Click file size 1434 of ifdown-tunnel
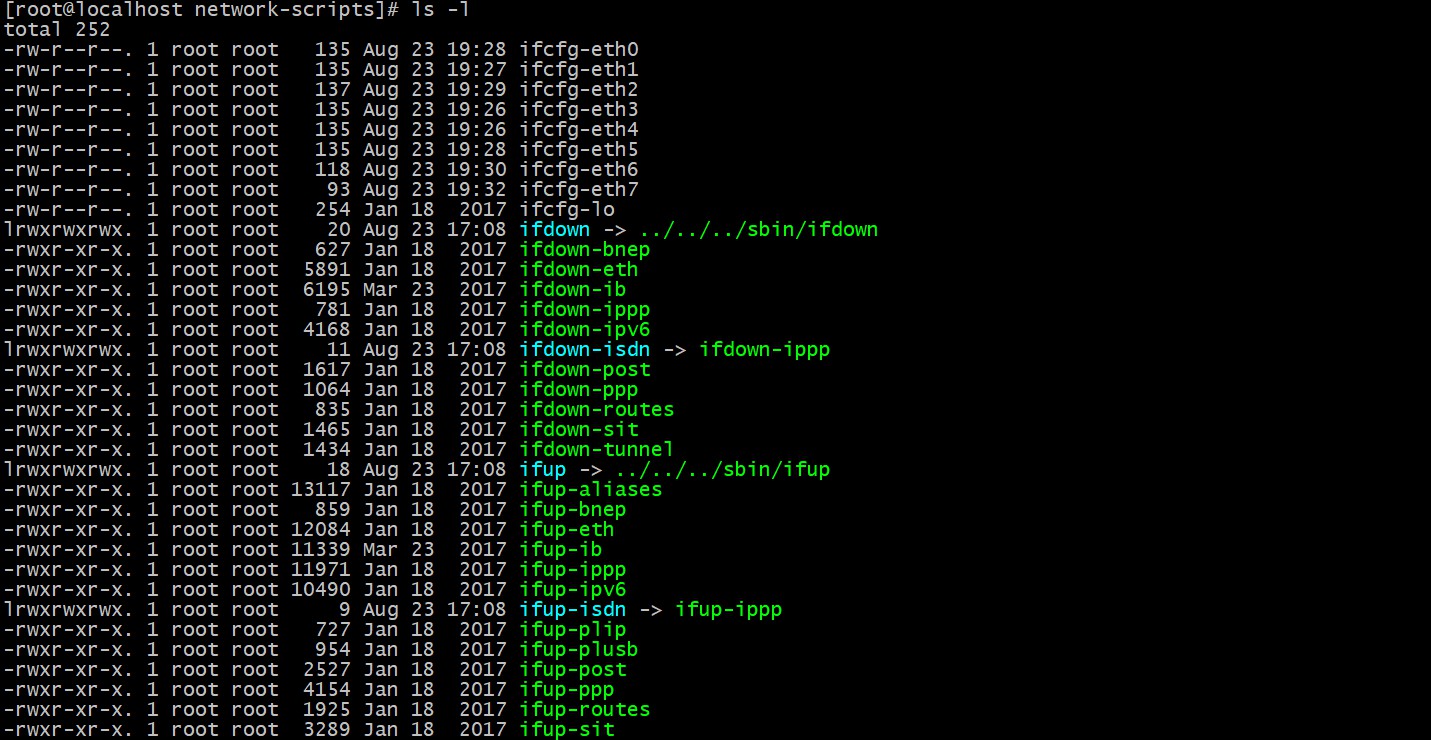Image resolution: width=1431 pixels, height=740 pixels. click(327, 450)
